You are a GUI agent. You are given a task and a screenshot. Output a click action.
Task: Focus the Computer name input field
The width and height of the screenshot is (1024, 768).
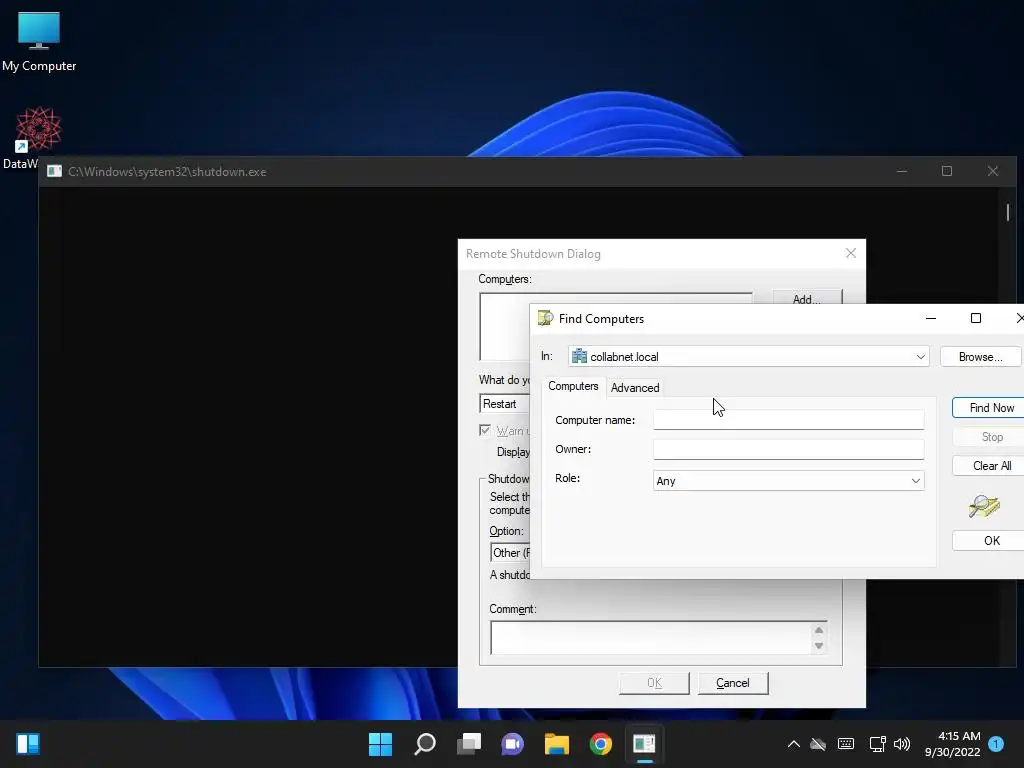click(x=788, y=419)
